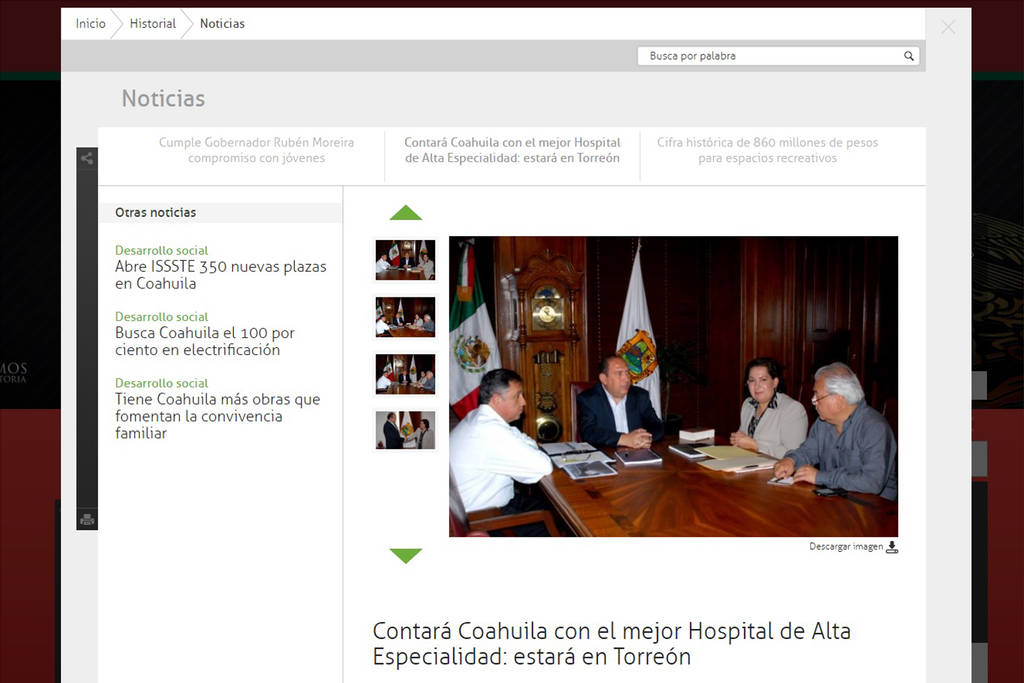1024x683 pixels.
Task: Close the news overlay with the X
Action: pos(948,27)
